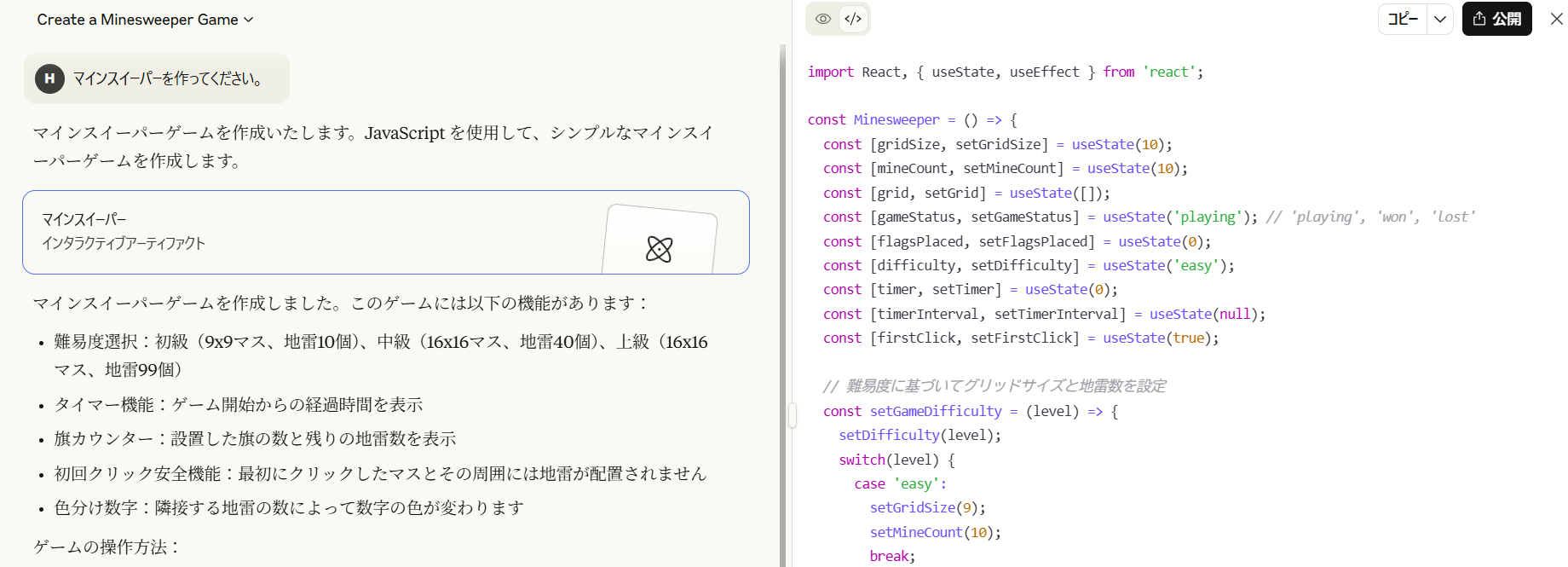Switch to the code view toggle
The image size is (1568, 567).
coord(853,19)
